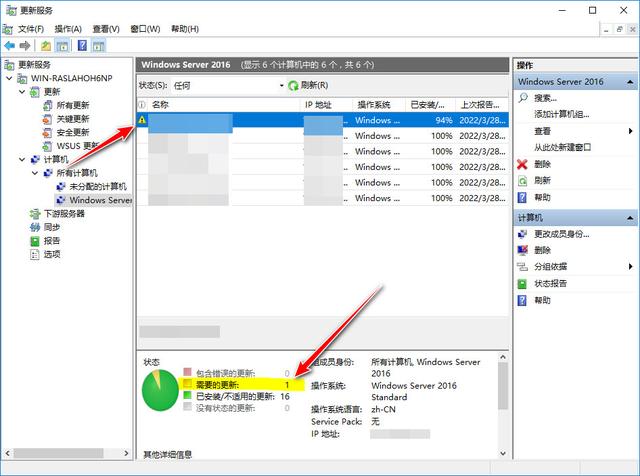Select the Windows Server computer group in the tree
Image resolution: width=640 pixels, height=476 pixels.
point(100,200)
